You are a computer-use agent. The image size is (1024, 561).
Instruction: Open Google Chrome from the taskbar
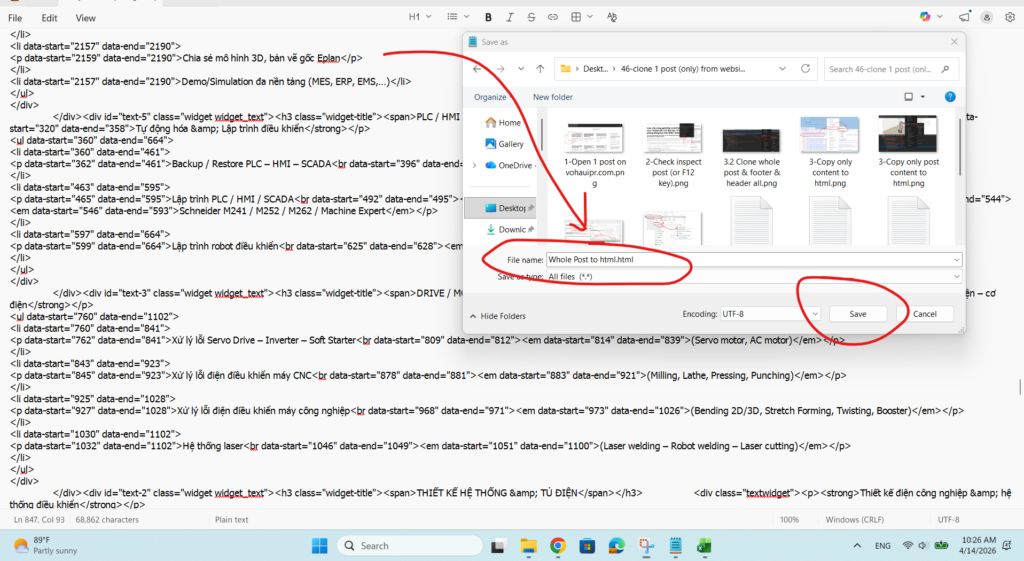[558, 546]
